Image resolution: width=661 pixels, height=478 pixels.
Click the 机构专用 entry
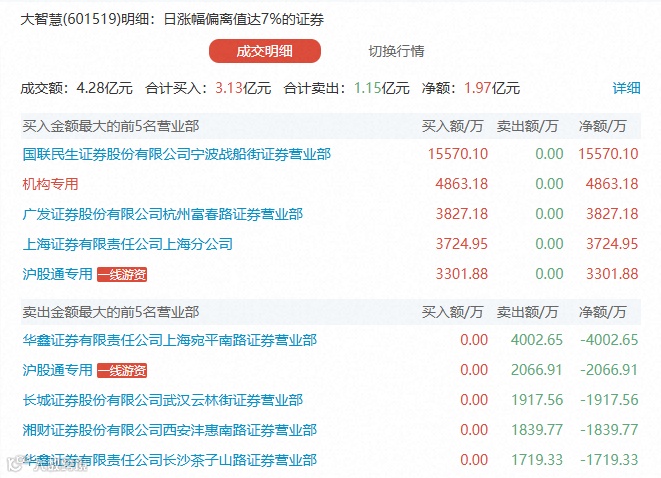[x=51, y=184]
